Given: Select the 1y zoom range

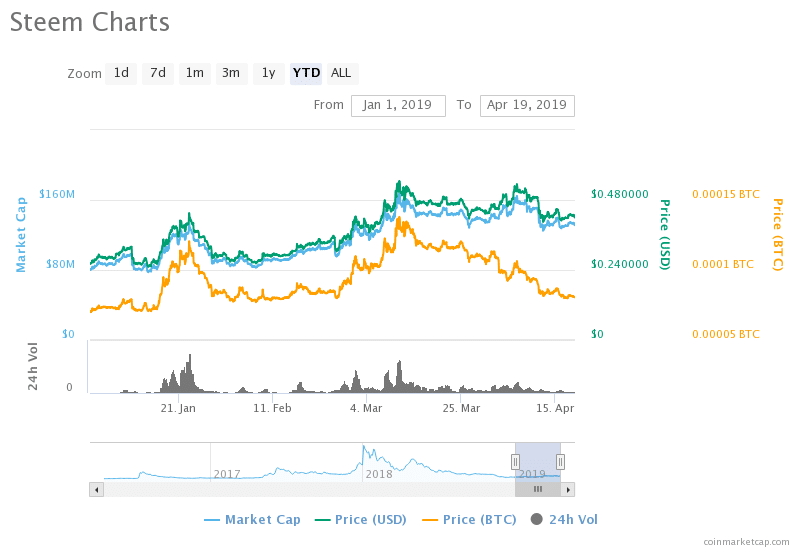Looking at the screenshot, I should tap(268, 73).
